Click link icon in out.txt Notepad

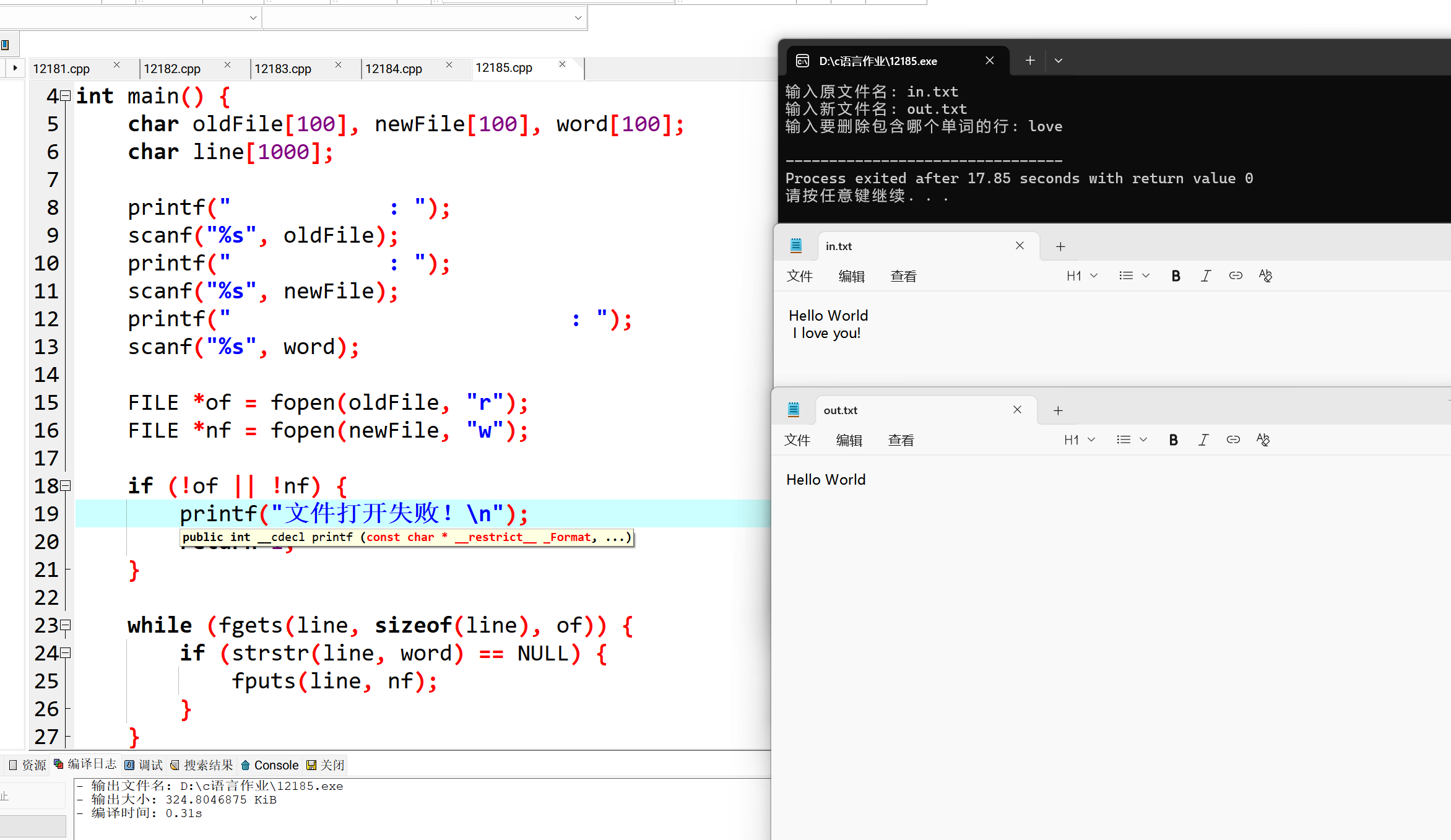pos(1233,440)
